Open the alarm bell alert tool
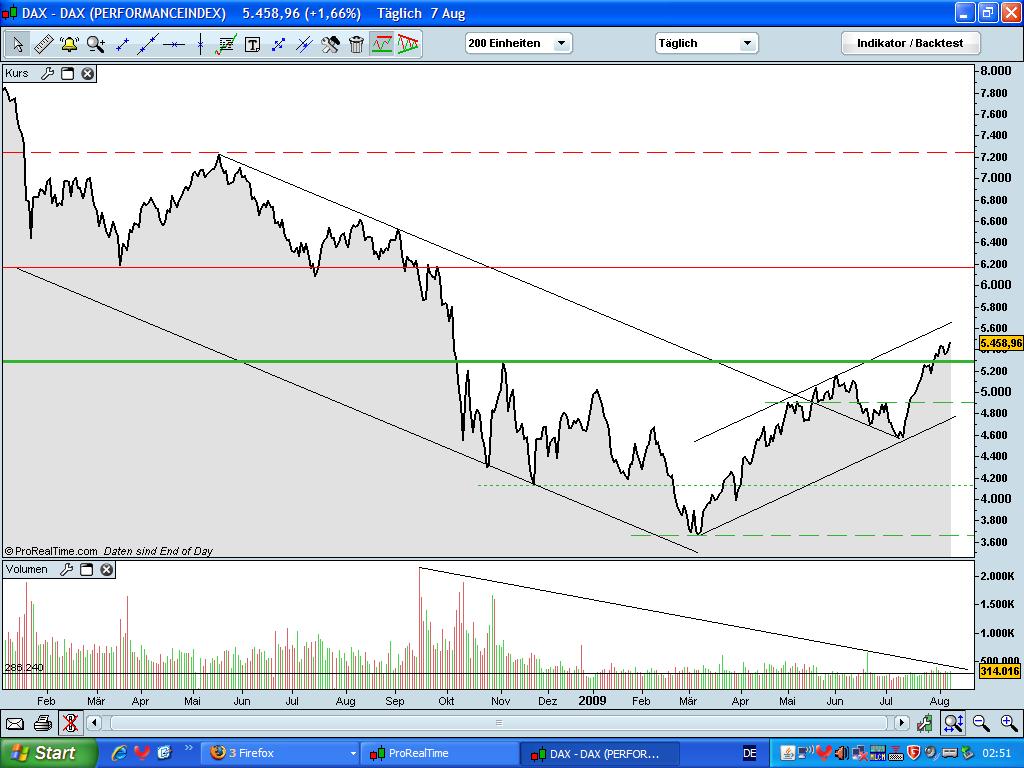 [69, 44]
